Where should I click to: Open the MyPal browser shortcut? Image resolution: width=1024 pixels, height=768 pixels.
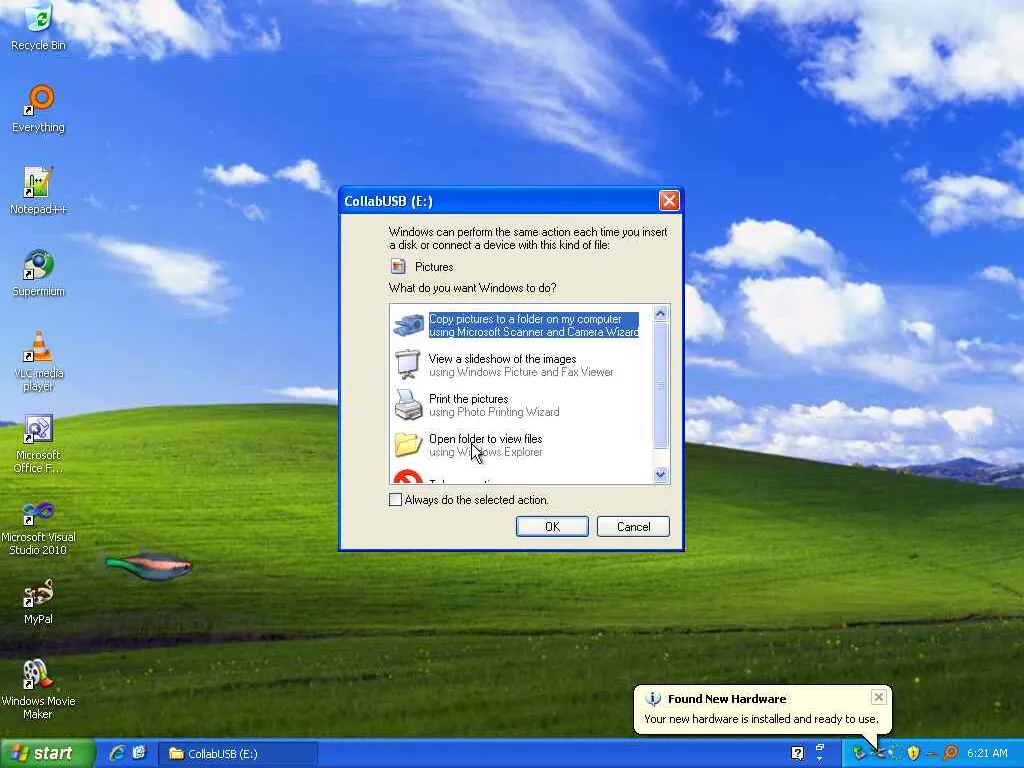coord(38,601)
